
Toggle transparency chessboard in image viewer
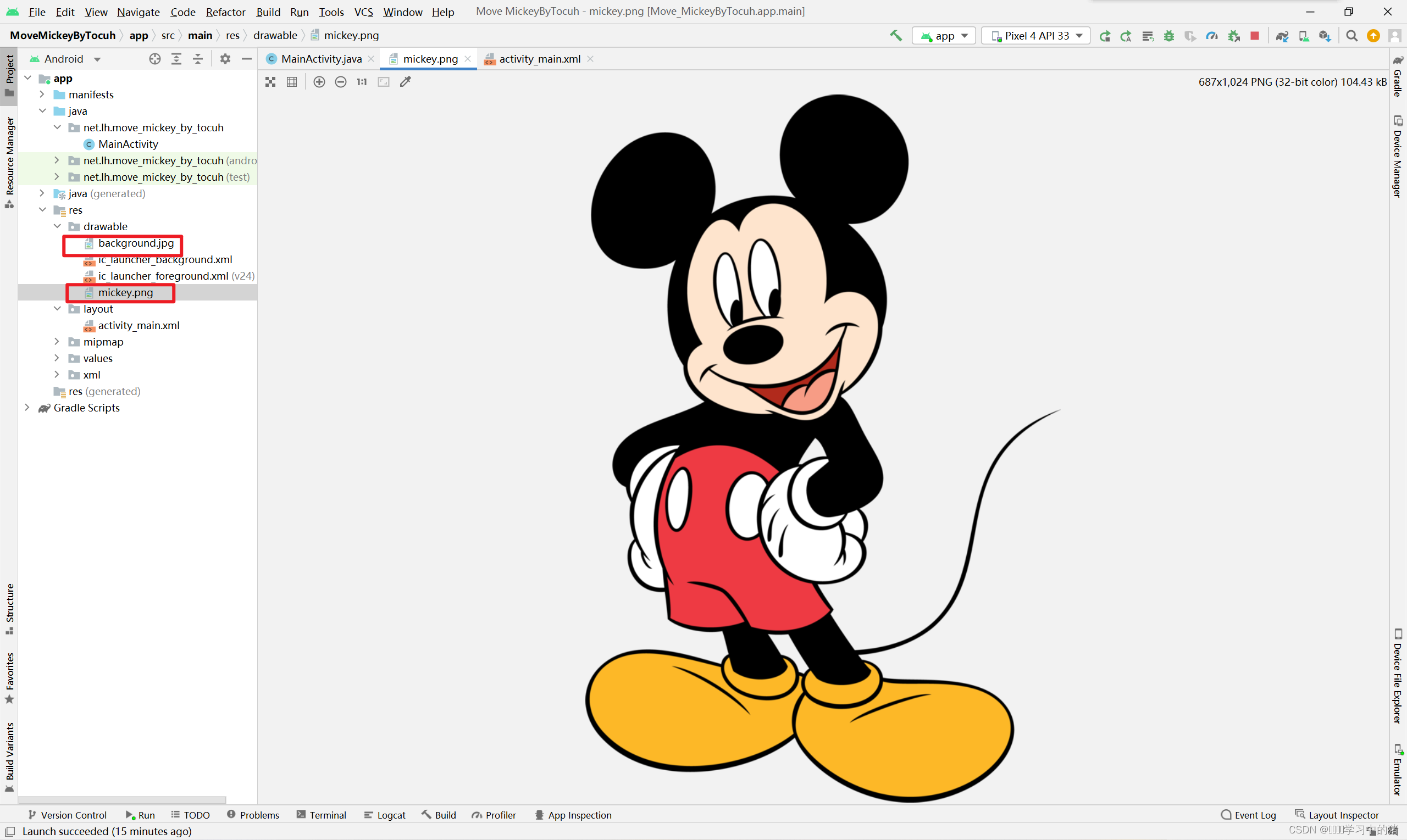[270, 82]
